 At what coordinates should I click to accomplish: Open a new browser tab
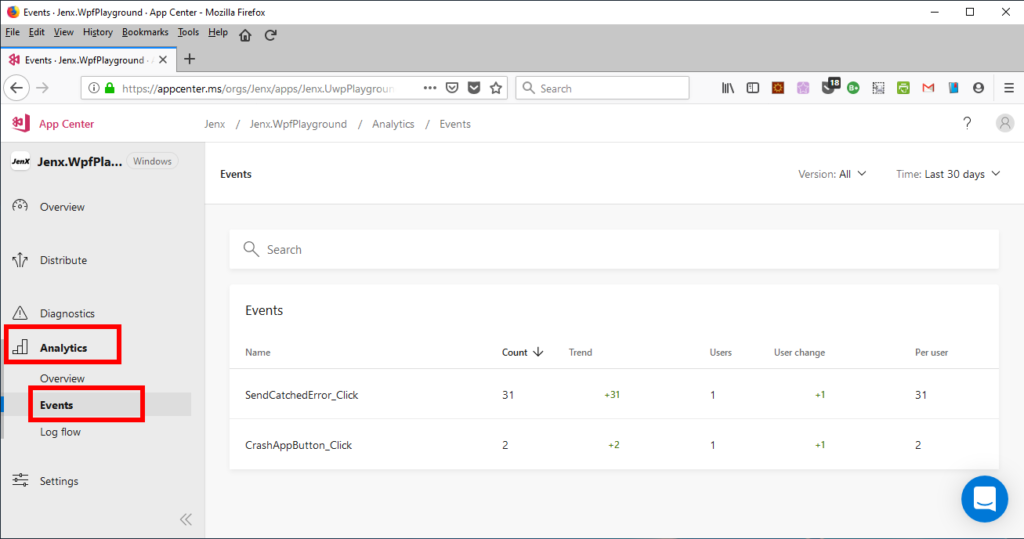(x=189, y=59)
